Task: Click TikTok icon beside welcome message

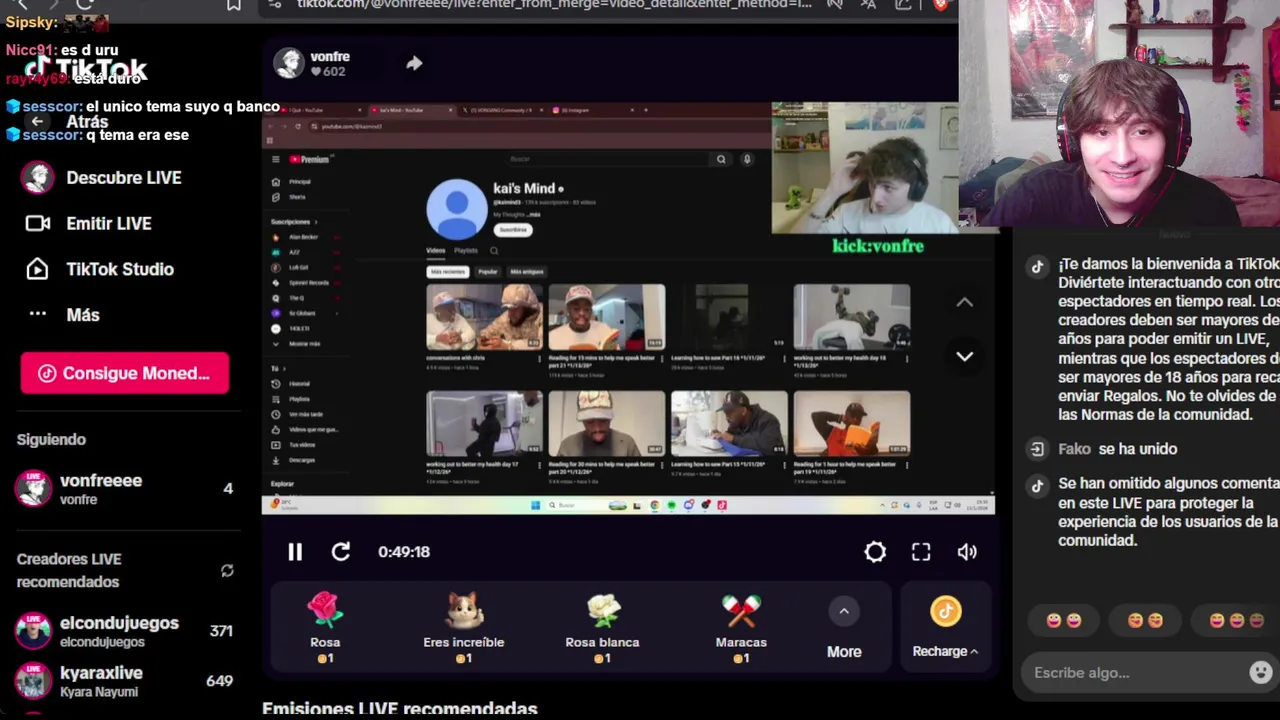Action: pyautogui.click(x=1037, y=267)
